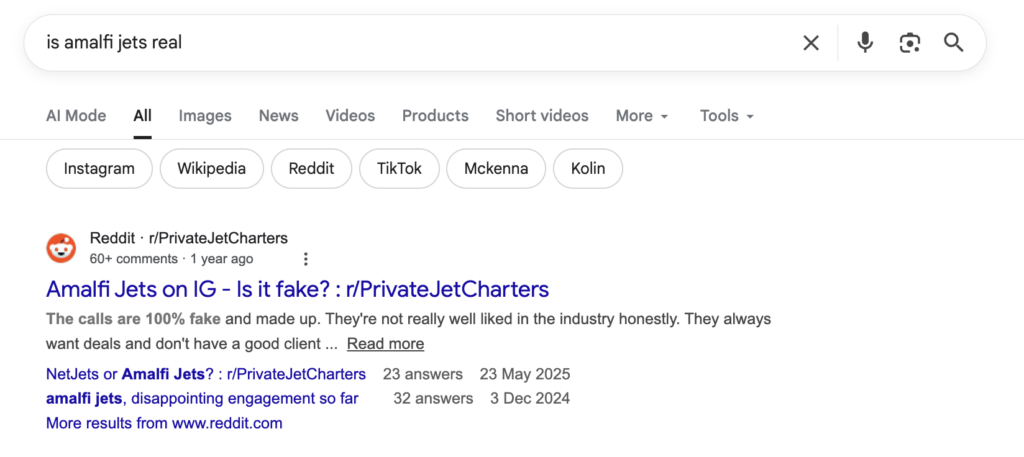Click into the search input field

(x=400, y=42)
